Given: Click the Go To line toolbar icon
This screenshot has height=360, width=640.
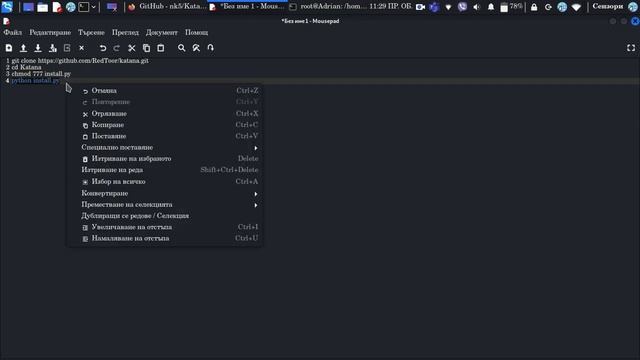Looking at the screenshot, I should tap(211, 48).
